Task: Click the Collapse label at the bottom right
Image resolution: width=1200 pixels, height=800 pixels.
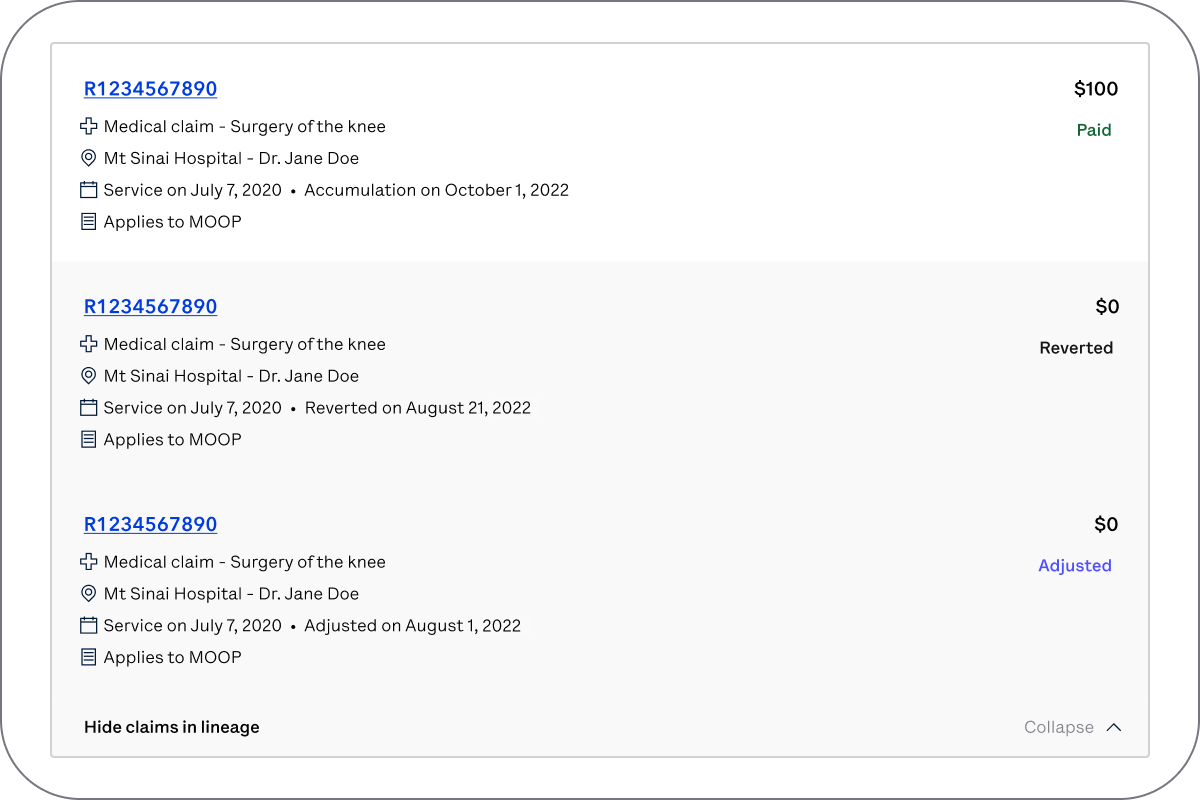Action: (1058, 727)
